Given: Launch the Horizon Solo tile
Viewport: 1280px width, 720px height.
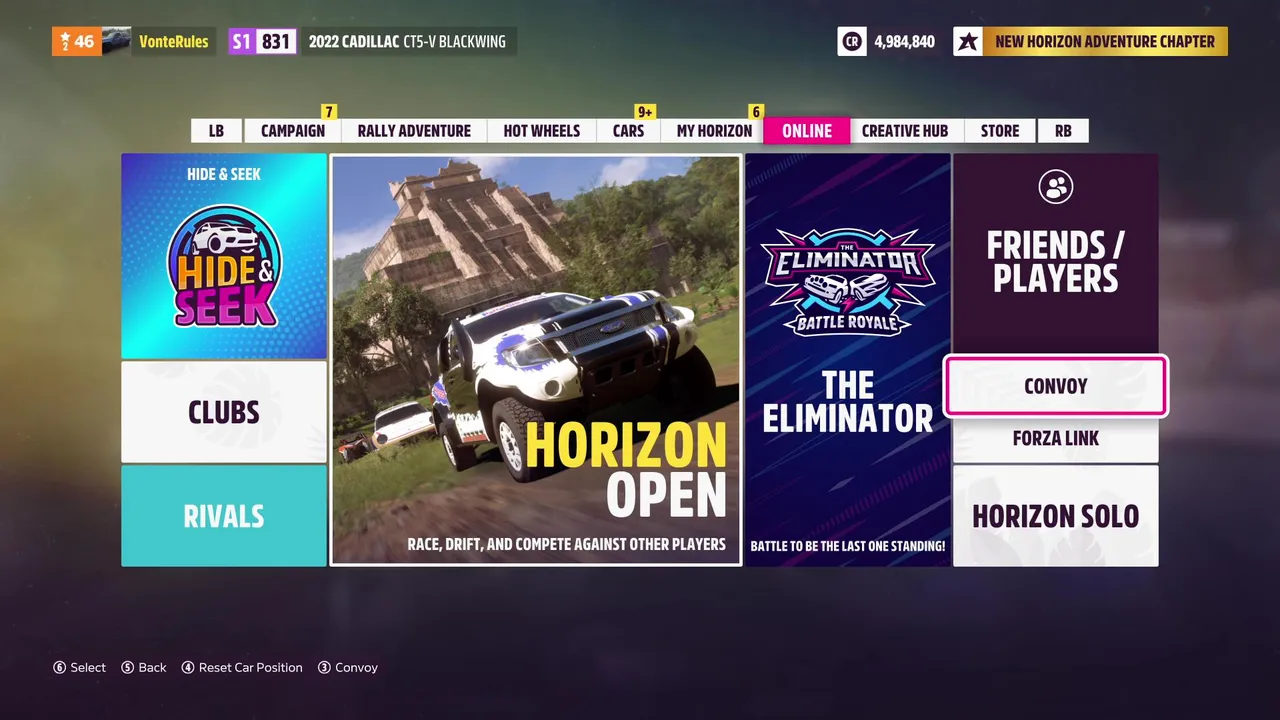Looking at the screenshot, I should pyautogui.click(x=1055, y=516).
